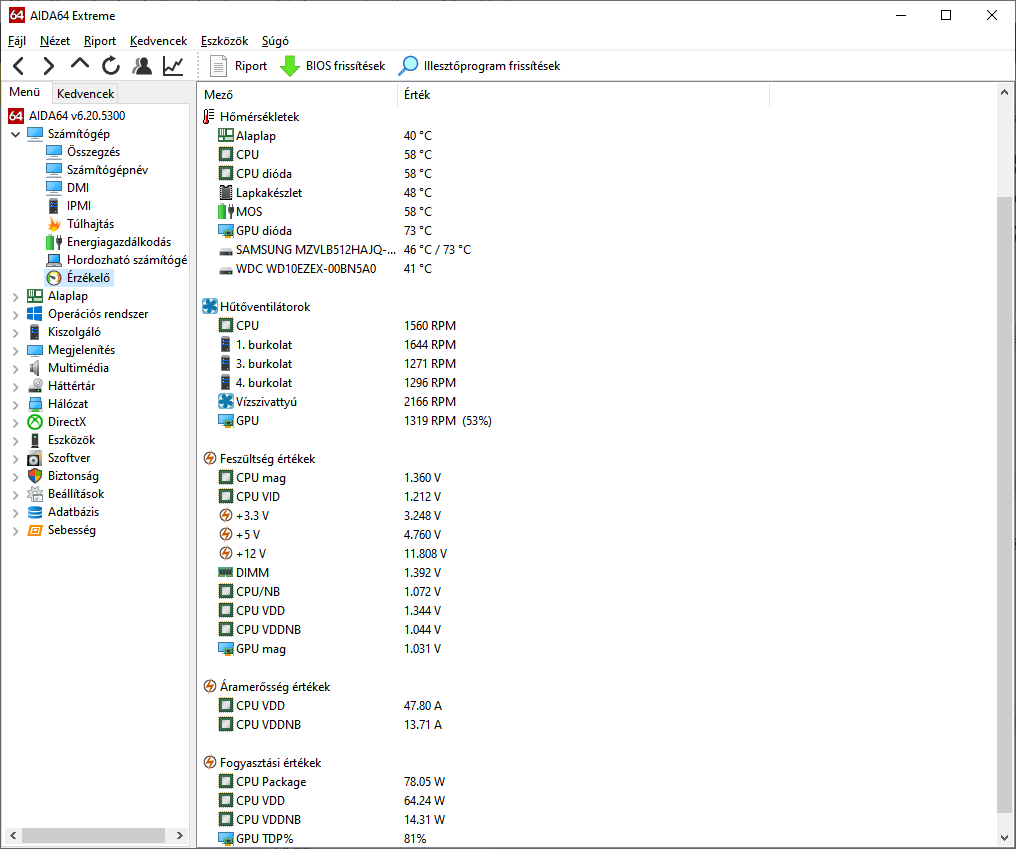
Task: Click the vertical scrollbar down arrow
Action: [1004, 838]
